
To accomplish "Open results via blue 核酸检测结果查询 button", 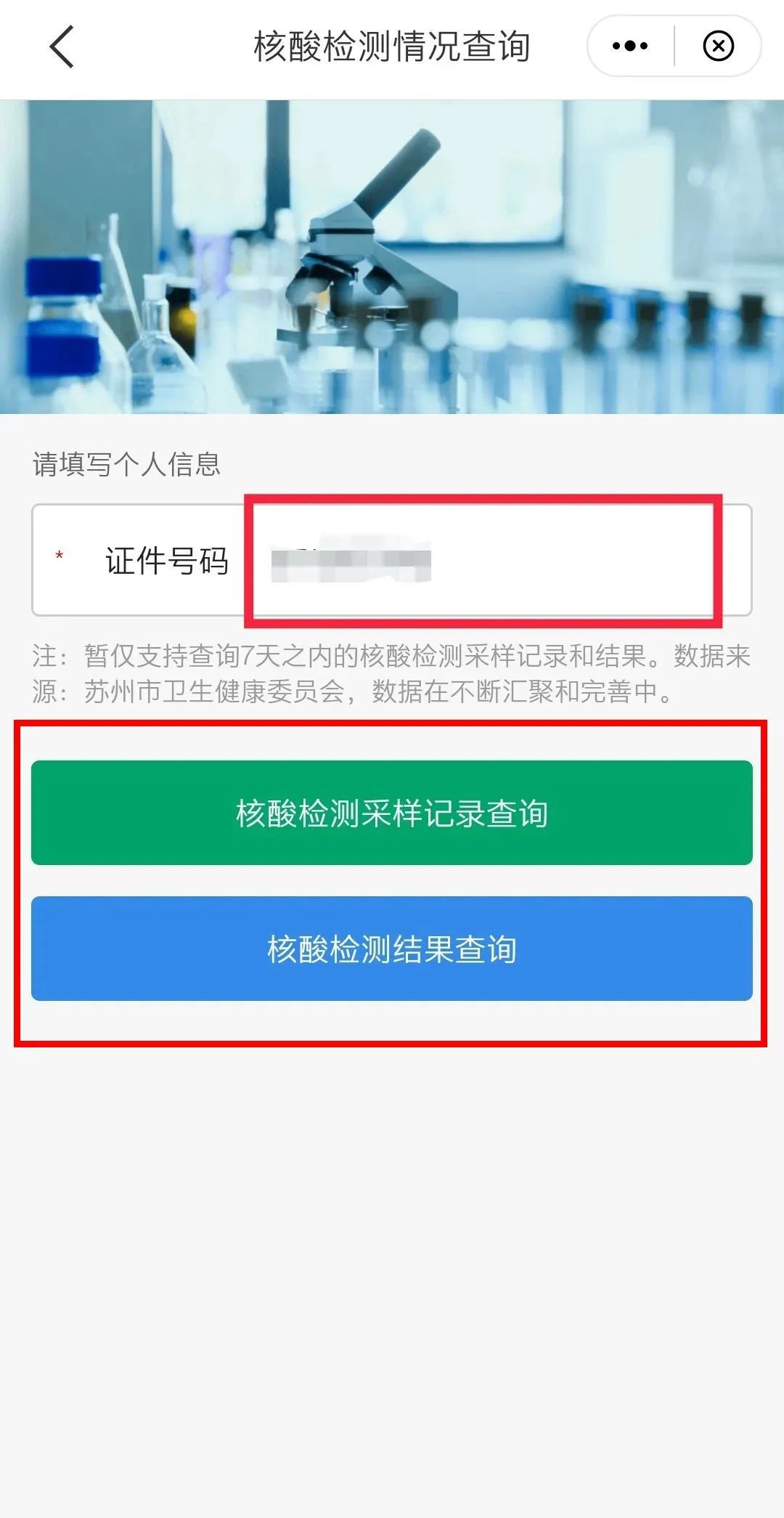I will point(392,949).
